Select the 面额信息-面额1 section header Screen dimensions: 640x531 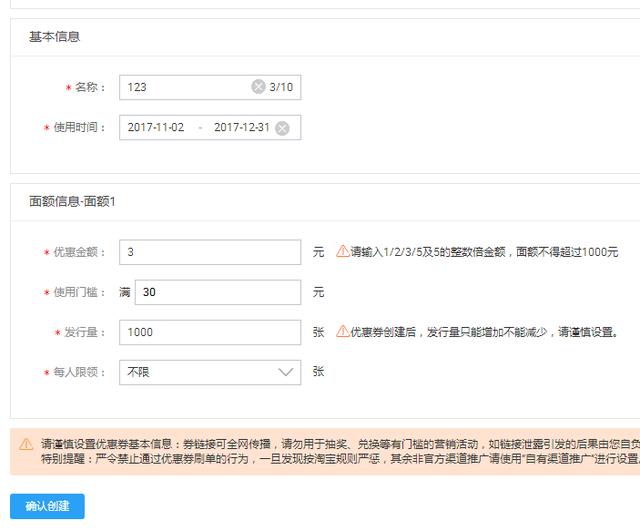pos(72,202)
